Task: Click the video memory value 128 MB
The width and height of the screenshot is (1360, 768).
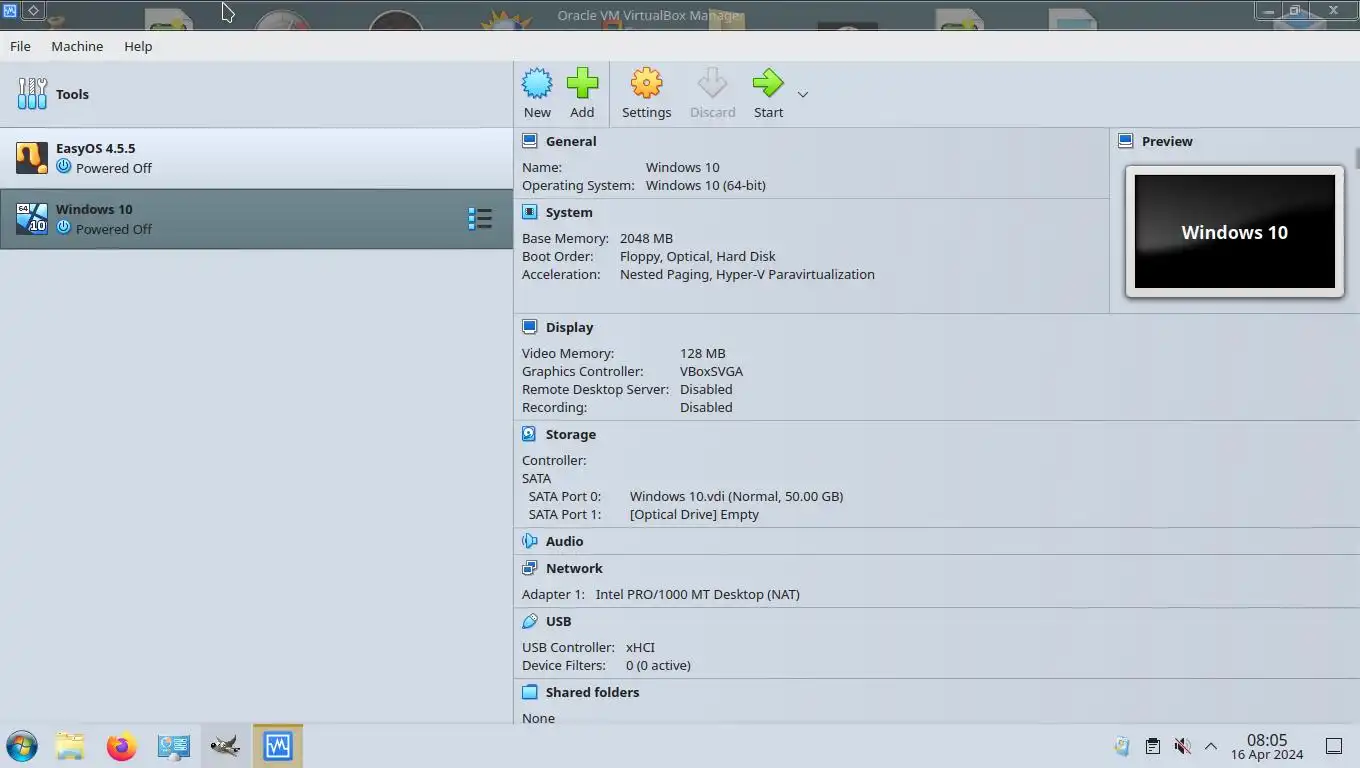Action: click(x=703, y=353)
